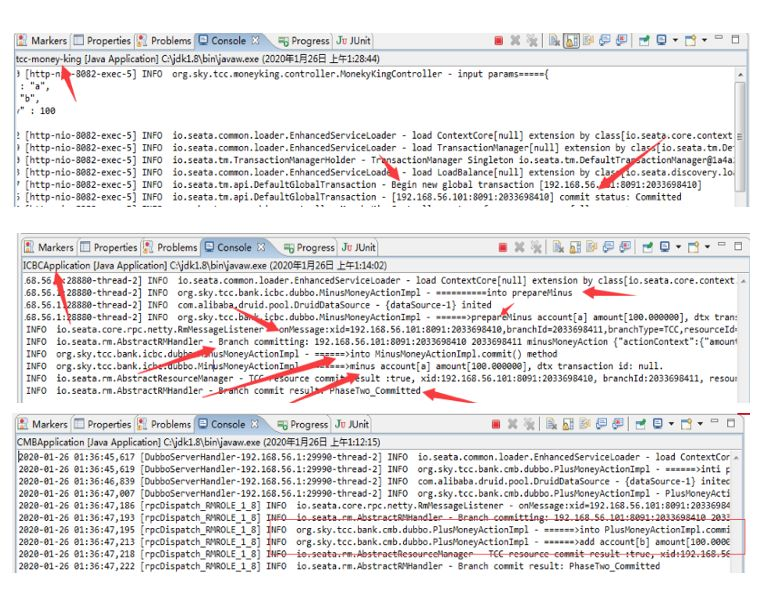Viewport: 764px width, 596px height.
Task: Remove launch in ICBCApplication console
Action: (x=519, y=247)
